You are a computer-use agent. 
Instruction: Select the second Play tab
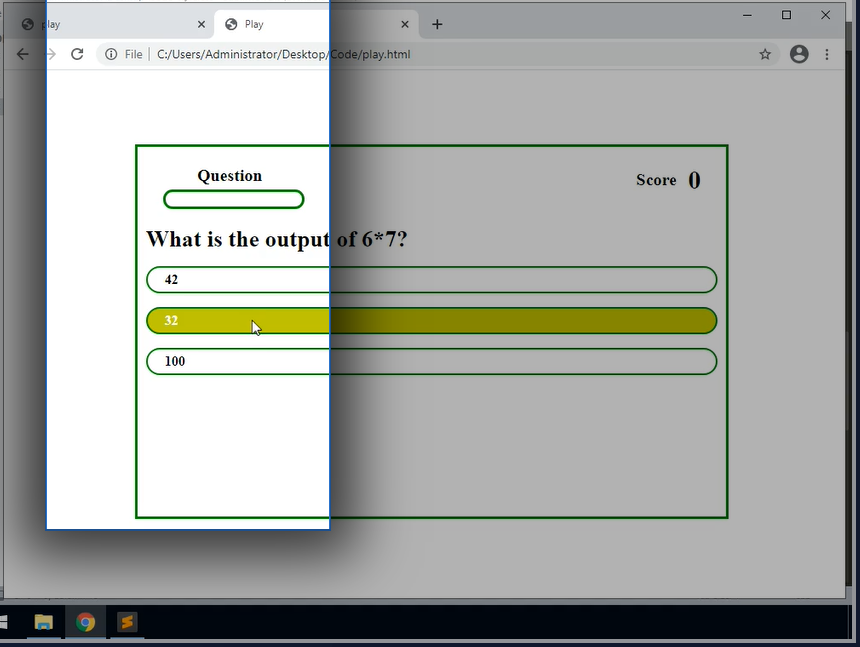pos(300,24)
